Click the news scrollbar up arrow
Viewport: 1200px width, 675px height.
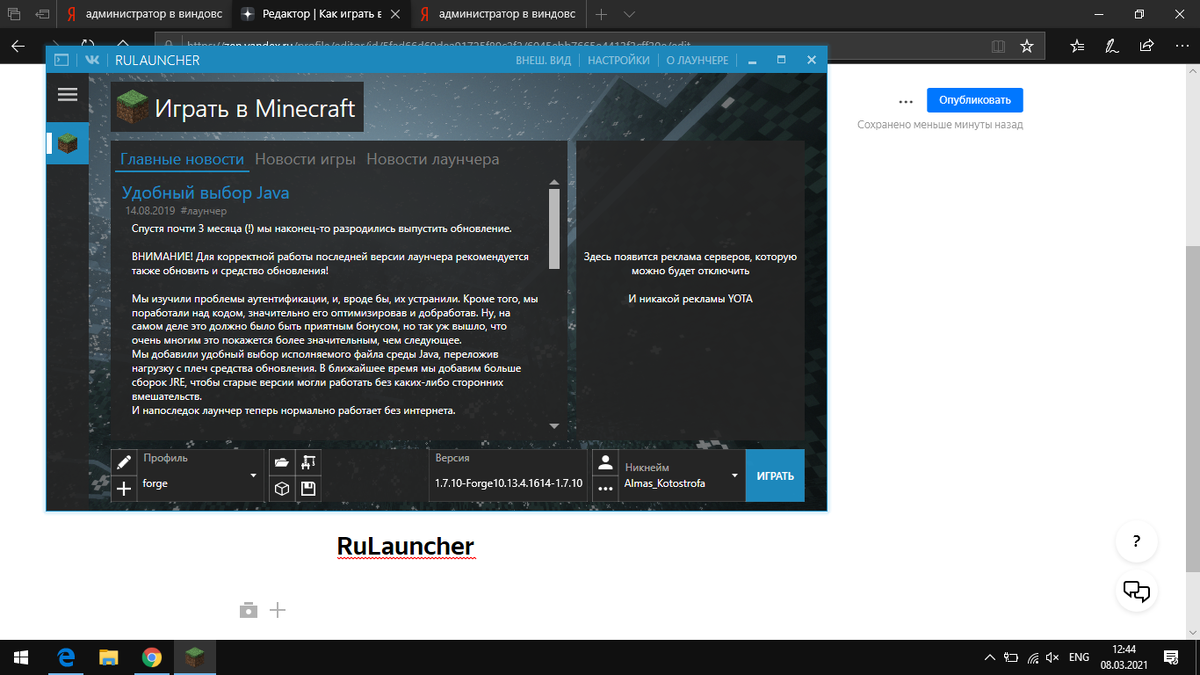click(x=554, y=183)
